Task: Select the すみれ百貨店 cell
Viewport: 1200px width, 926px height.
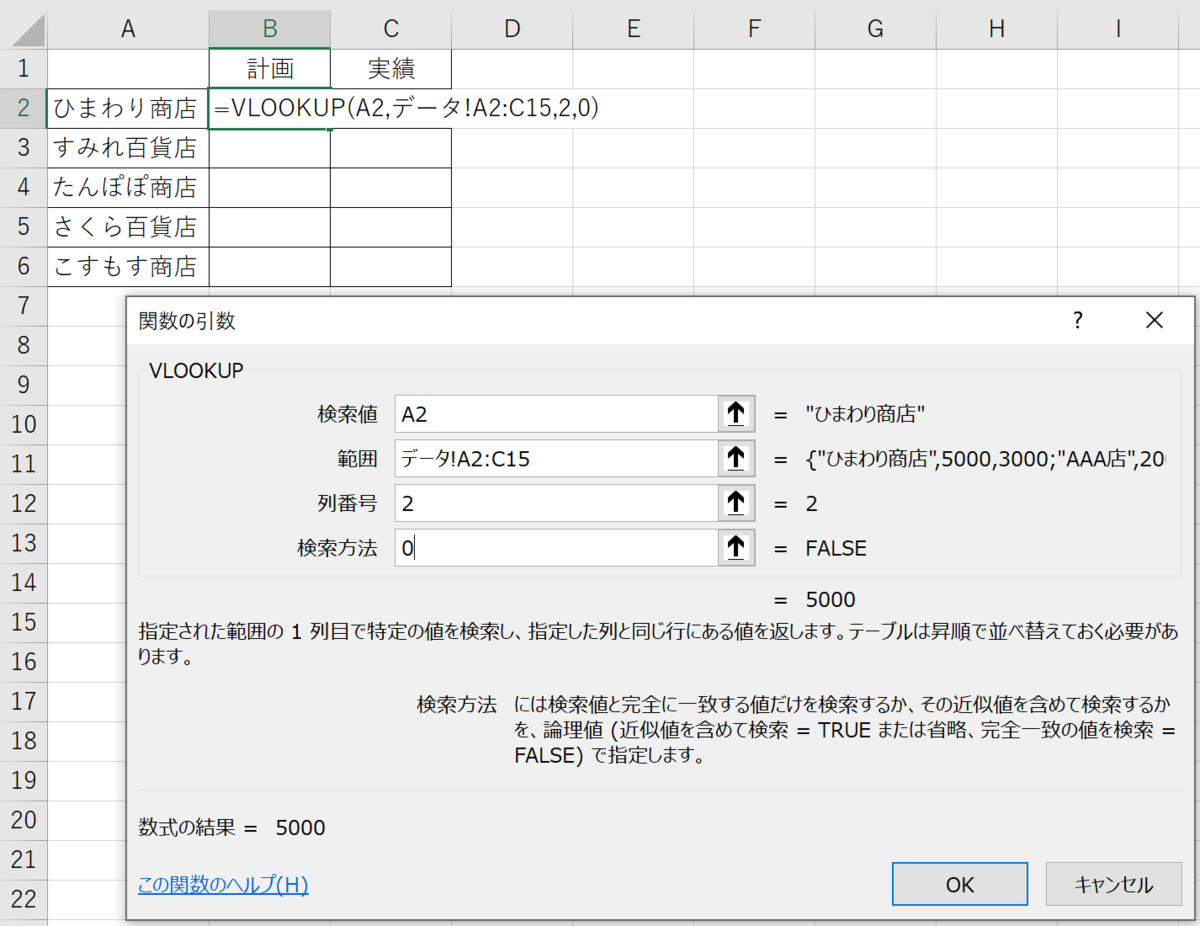Action: [x=128, y=147]
